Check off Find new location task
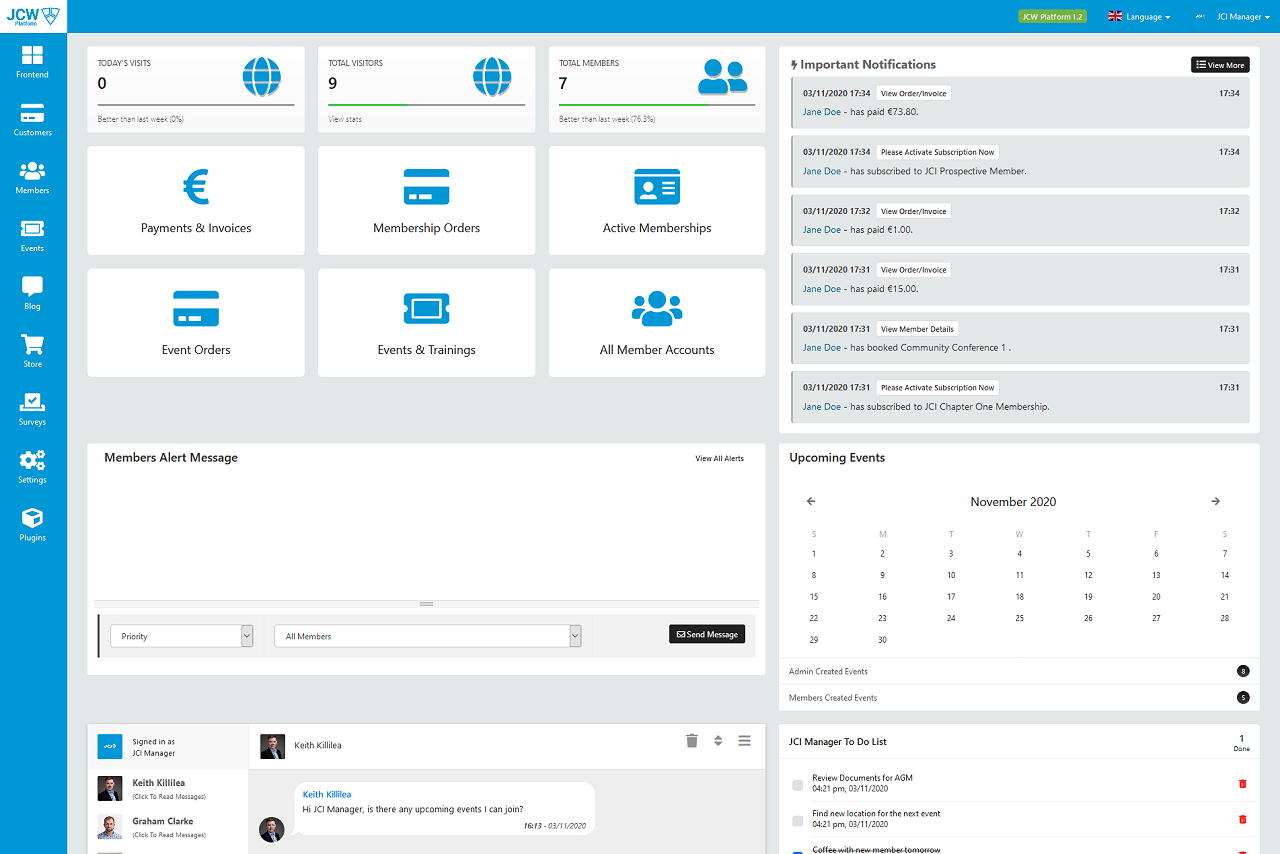Image resolution: width=1280 pixels, height=854 pixels. [797, 820]
